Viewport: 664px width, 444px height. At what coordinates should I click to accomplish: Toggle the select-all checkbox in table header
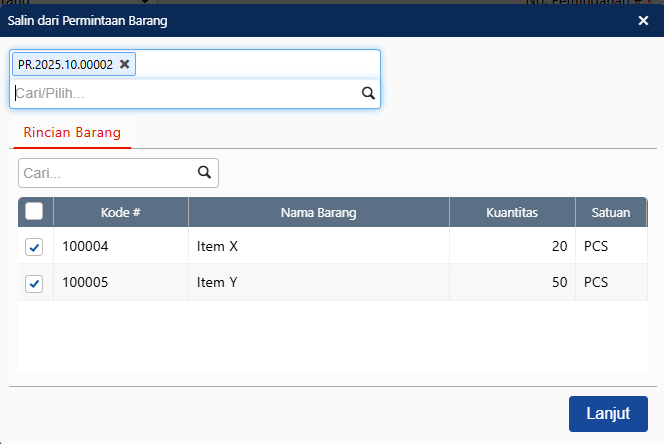coord(34,211)
